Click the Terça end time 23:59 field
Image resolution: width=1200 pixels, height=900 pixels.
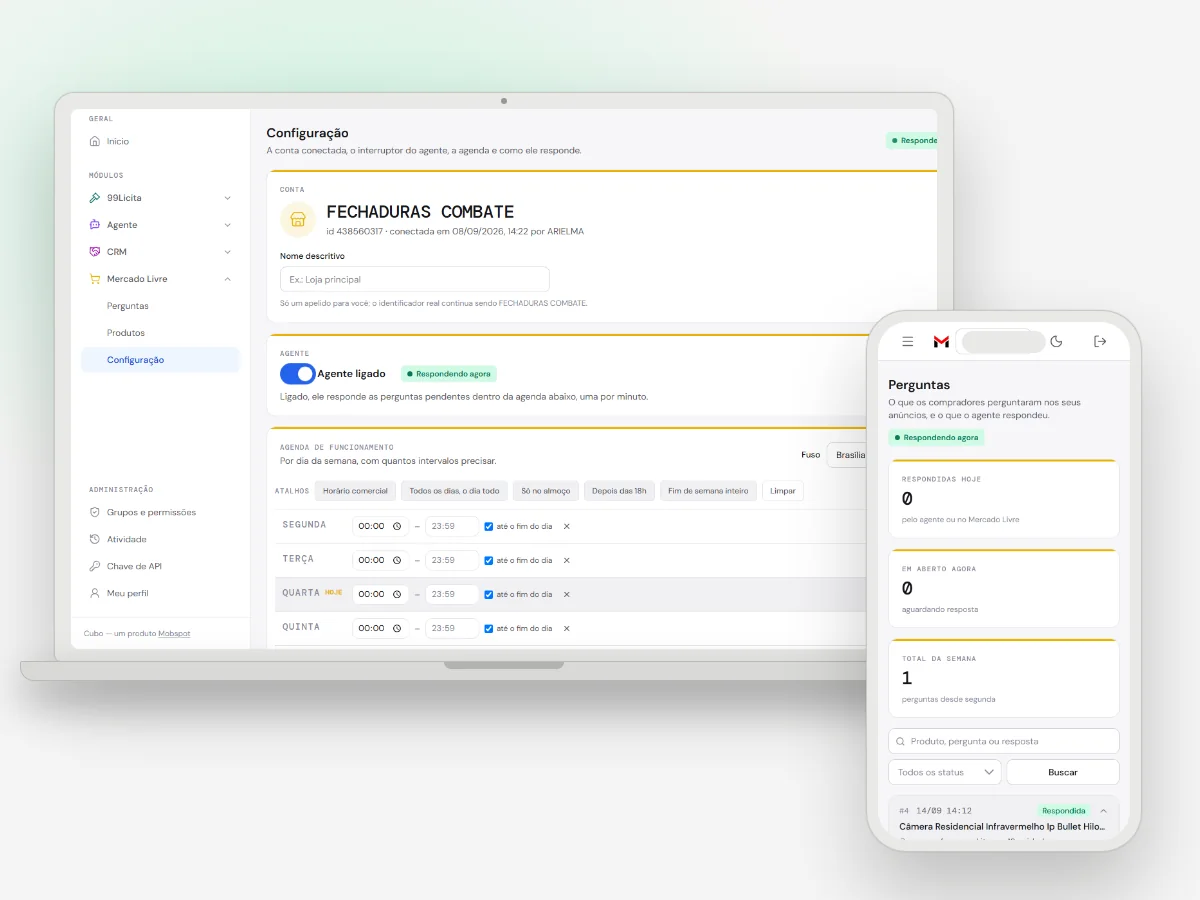(452, 560)
